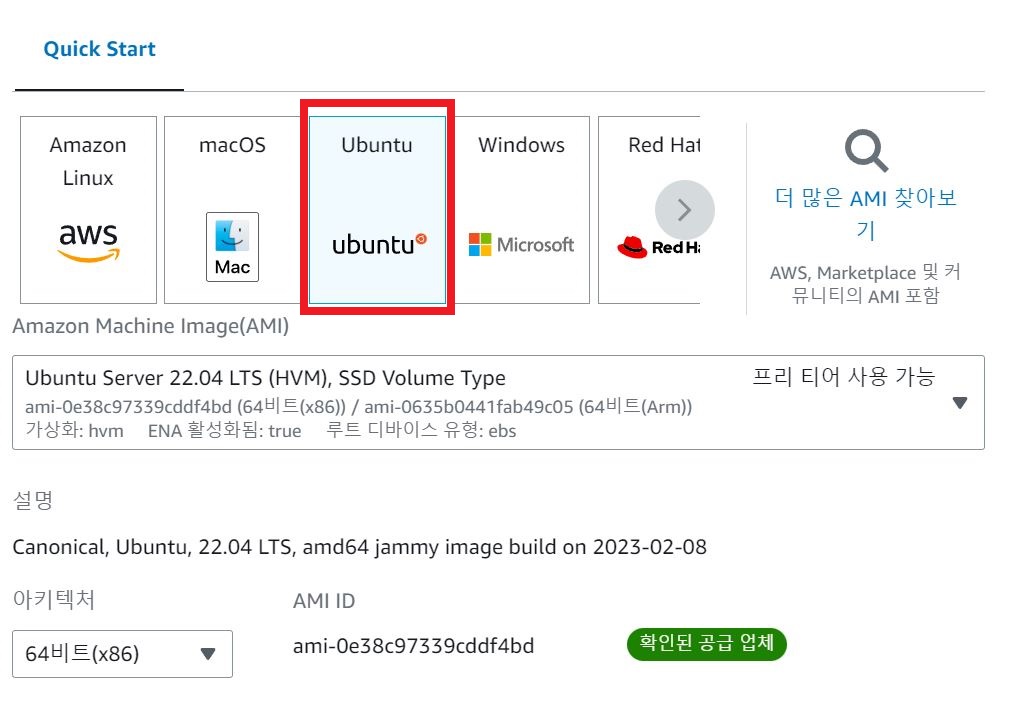This screenshot has width=1009, height=704.
Task: Select the Amazon Linux AMI card
Action: [x=88, y=210]
